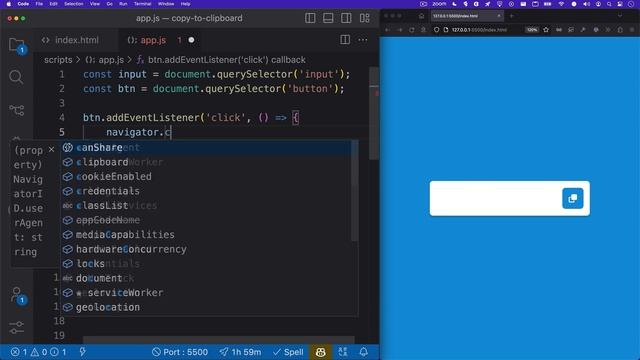
Task: Open the Copilot status bar icon
Action: (320, 352)
